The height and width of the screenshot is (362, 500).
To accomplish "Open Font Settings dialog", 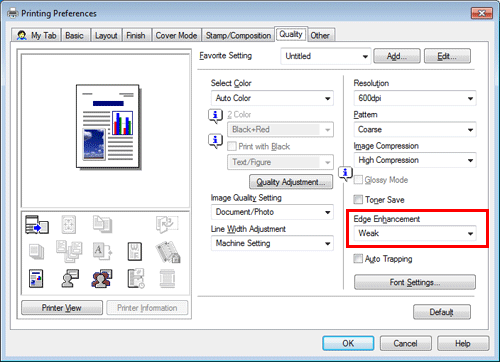I will [415, 282].
